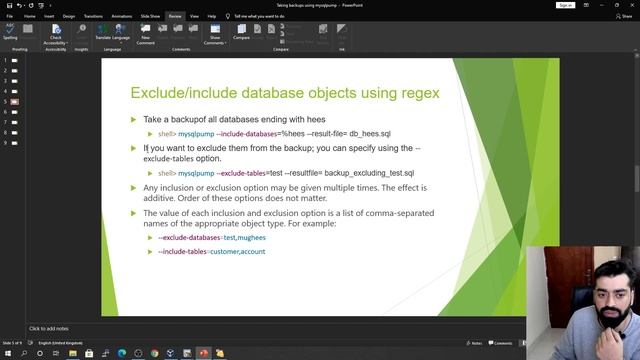Image resolution: width=640 pixels, height=360 pixels.
Task: Click the vertical scrollbar thumb of slide pane
Action: [x=637, y=178]
